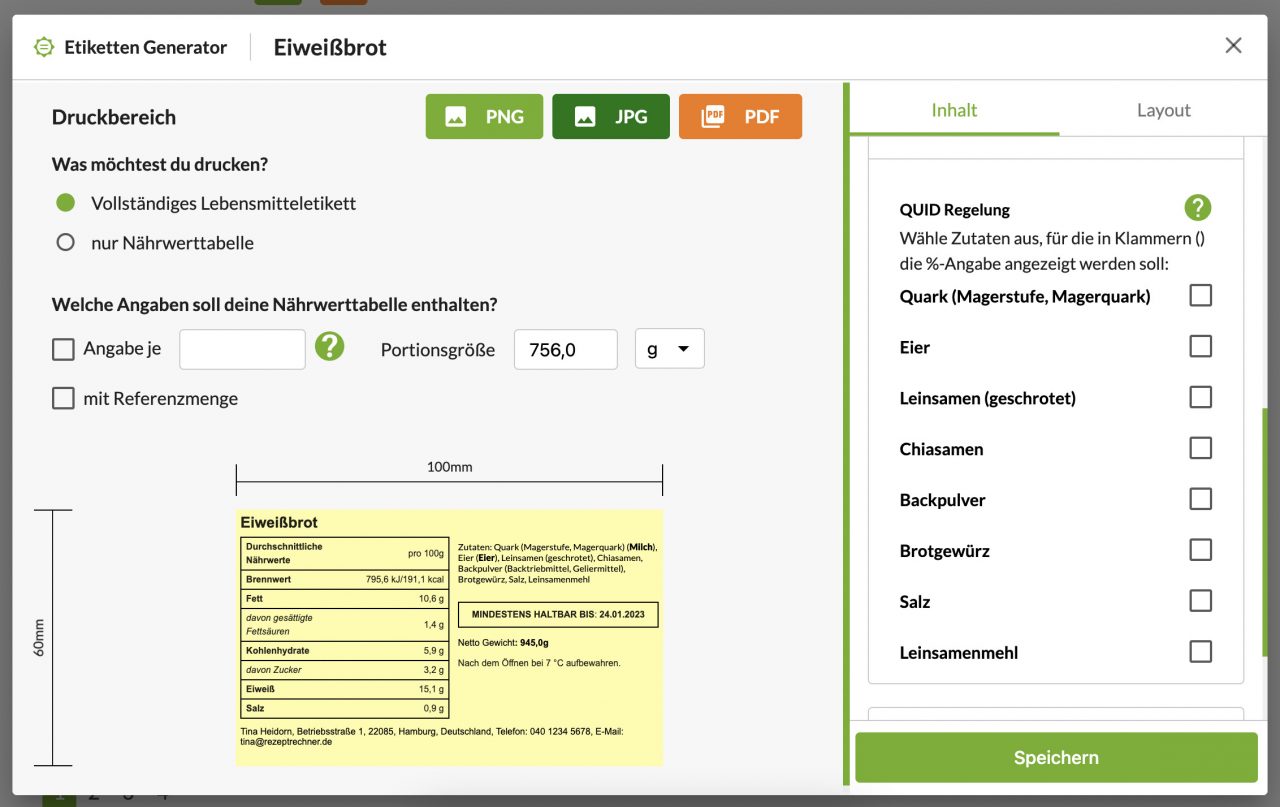Switch to the Layout tab

pyautogui.click(x=1162, y=110)
